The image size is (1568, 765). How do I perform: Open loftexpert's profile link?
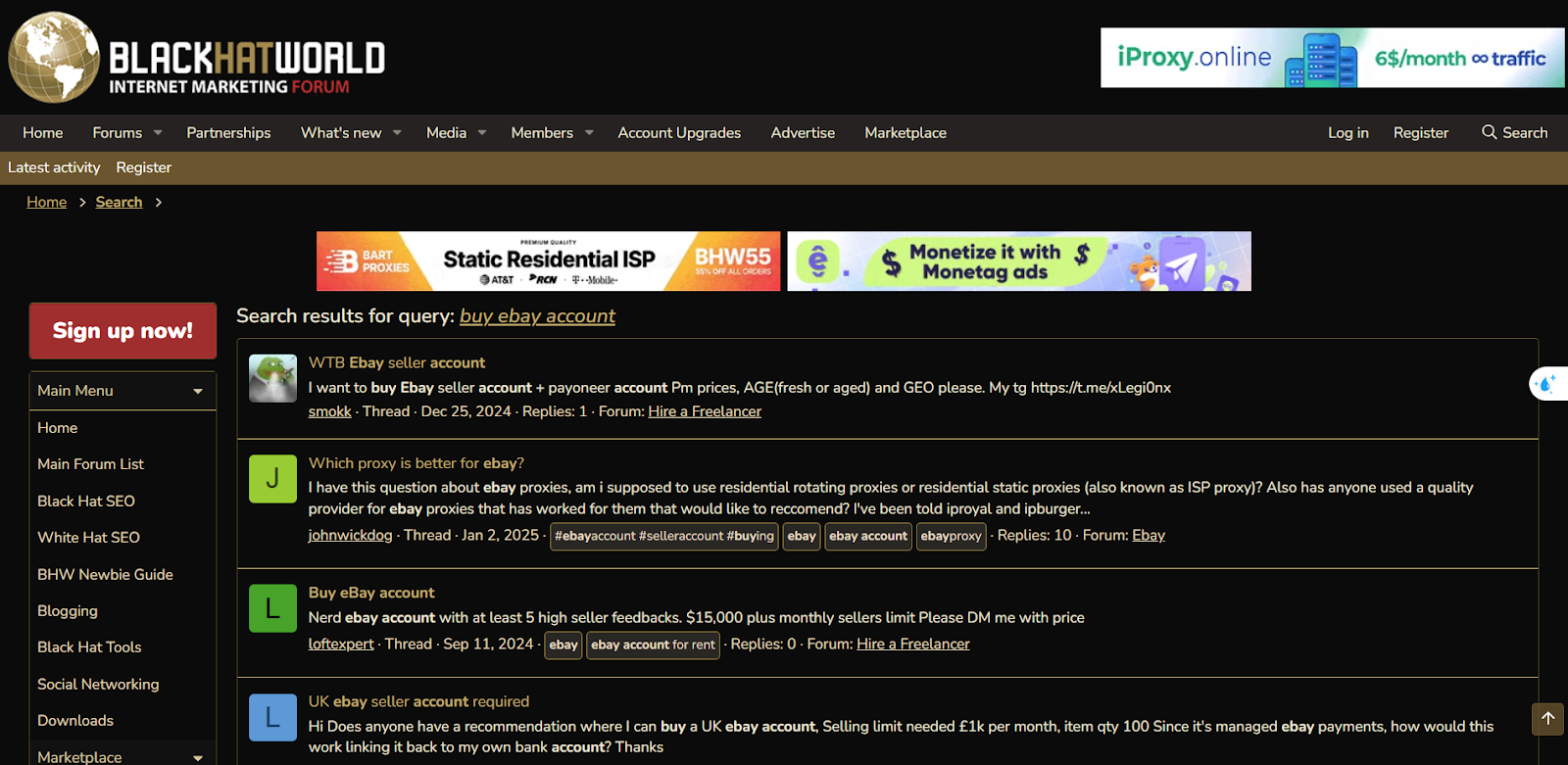[341, 644]
